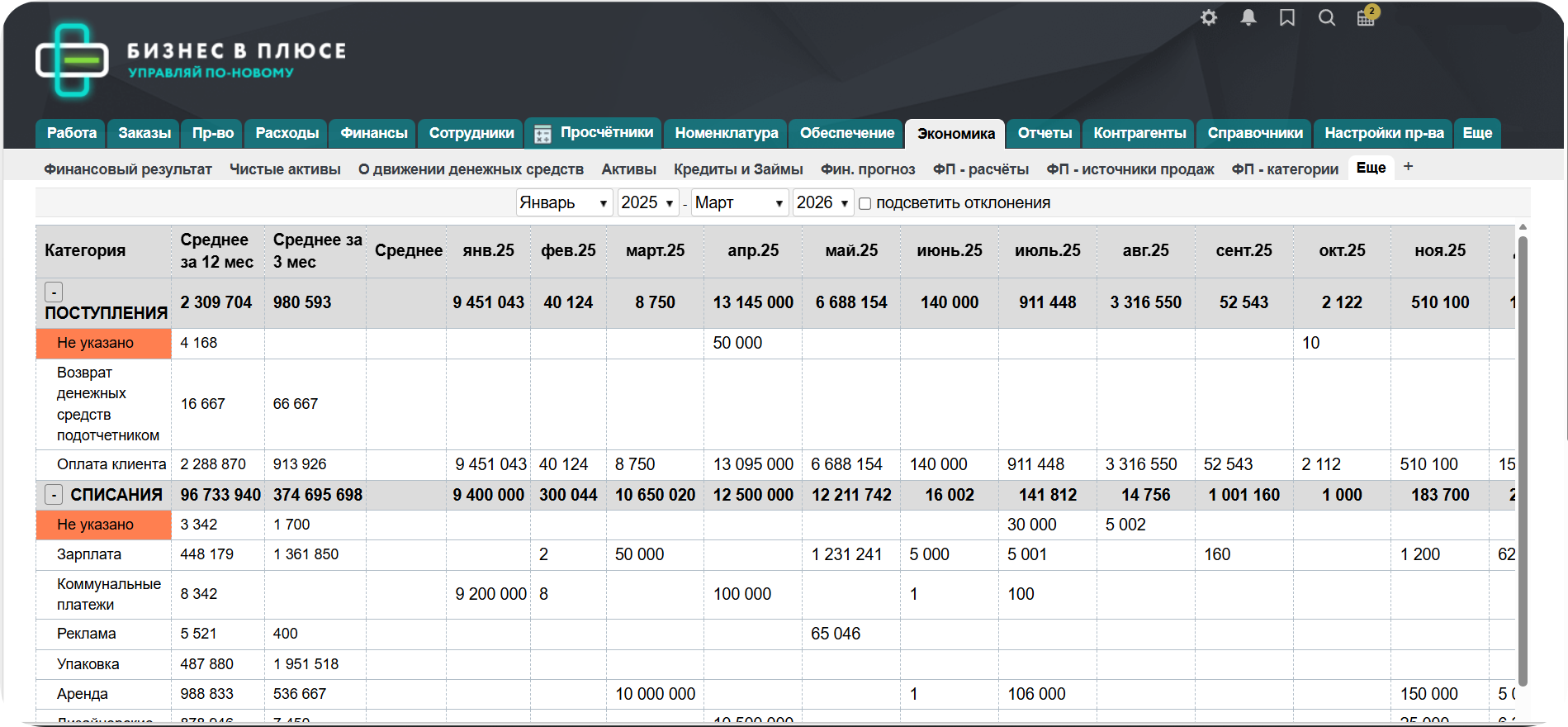Click the table's vertical scrollbar
Image resolution: width=1568 pixels, height=727 pixels.
(1523, 463)
